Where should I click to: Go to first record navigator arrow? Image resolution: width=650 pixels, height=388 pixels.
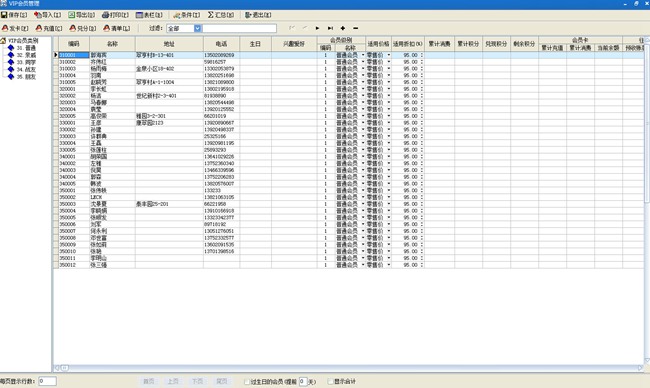tap(292, 28)
